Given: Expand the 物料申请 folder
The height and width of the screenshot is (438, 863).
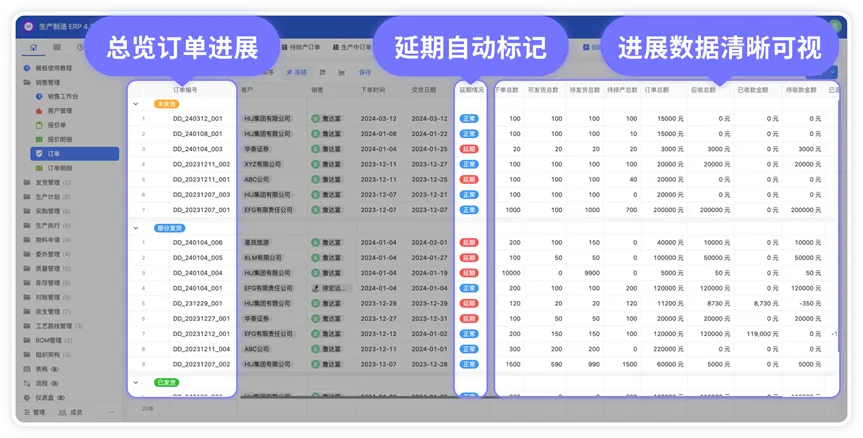Looking at the screenshot, I should [x=47, y=239].
